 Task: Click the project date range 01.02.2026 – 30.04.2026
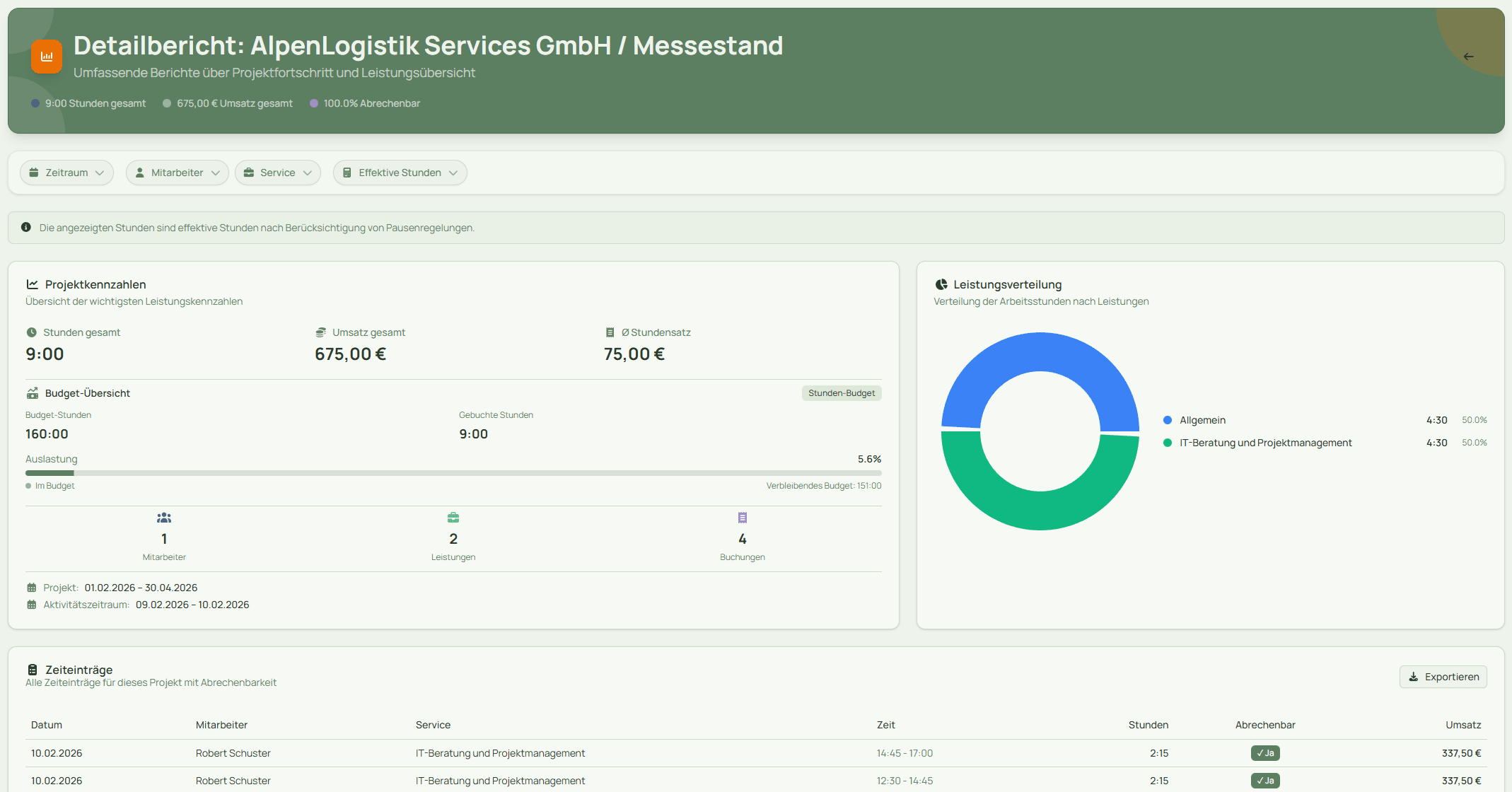141,588
